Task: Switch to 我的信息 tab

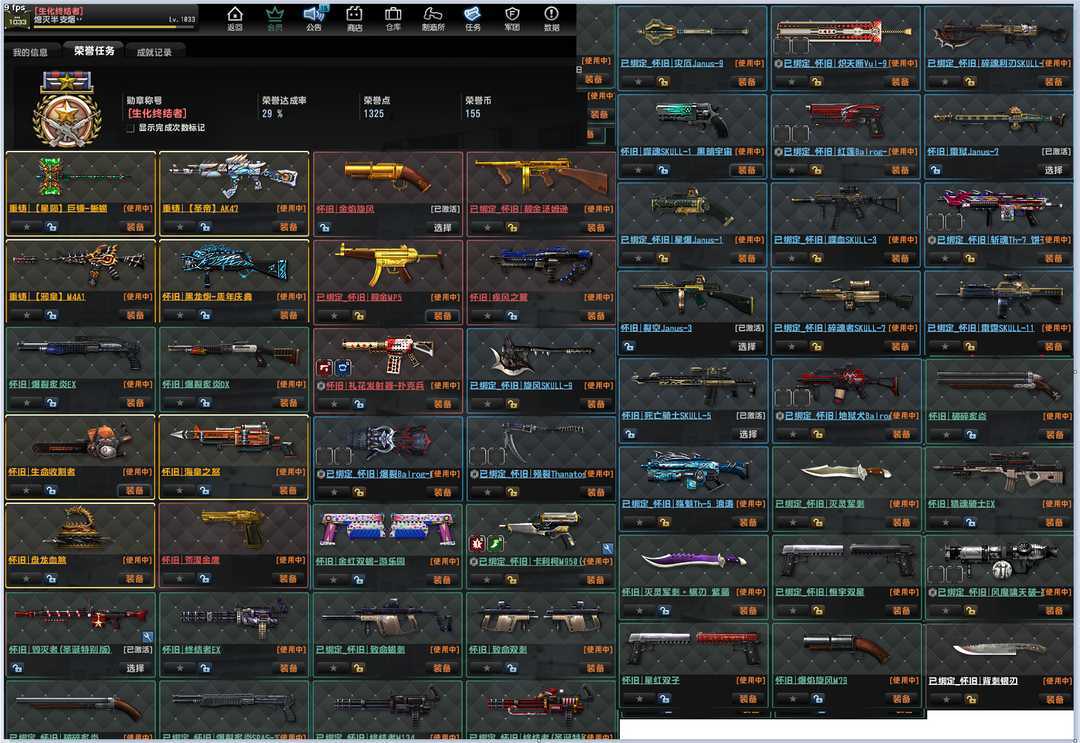Action: point(30,52)
